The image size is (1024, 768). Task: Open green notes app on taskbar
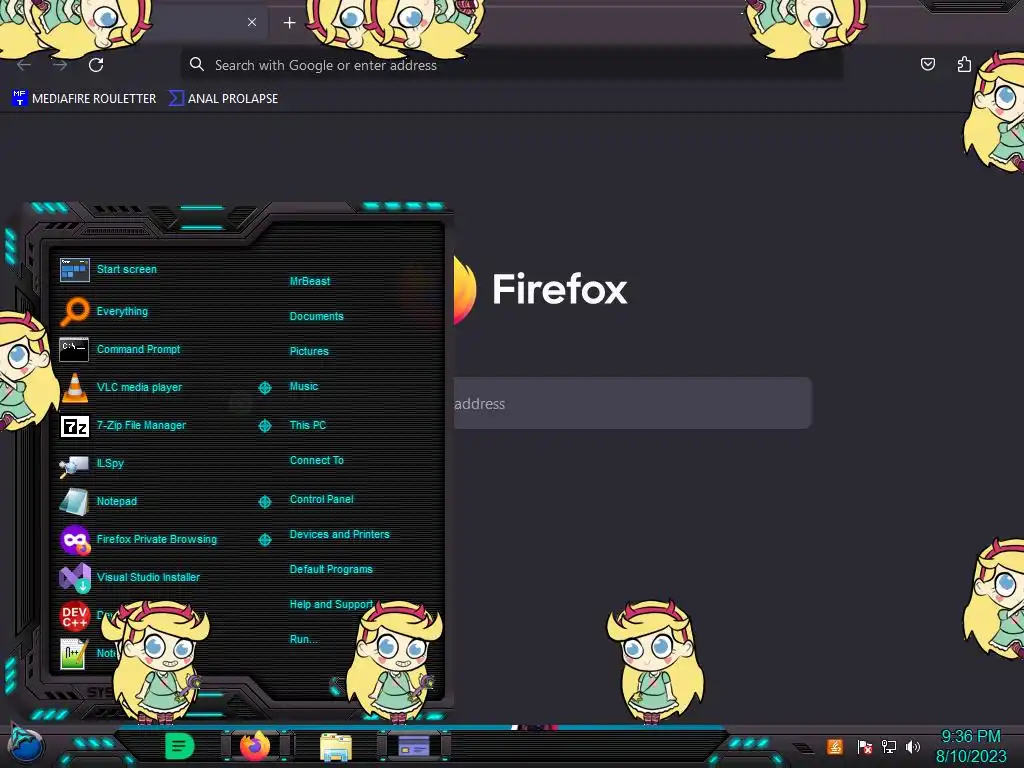180,746
